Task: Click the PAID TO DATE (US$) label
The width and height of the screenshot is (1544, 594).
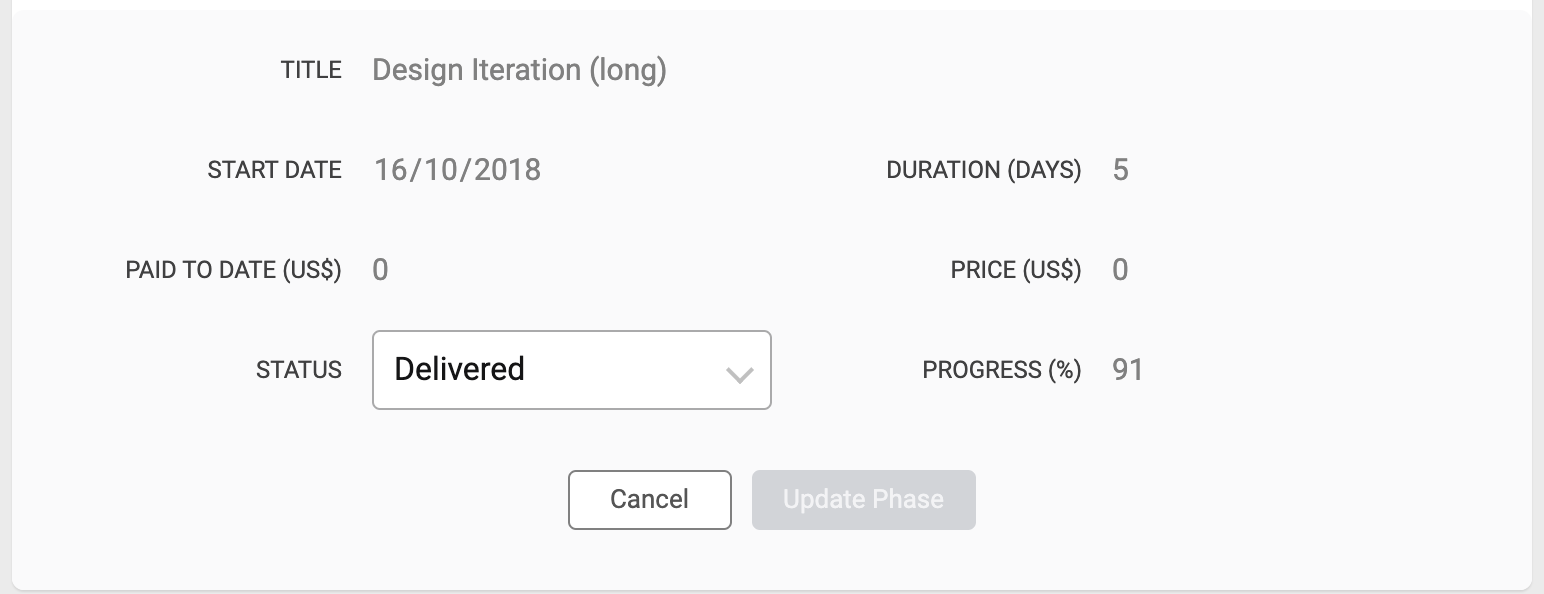Action: [233, 270]
